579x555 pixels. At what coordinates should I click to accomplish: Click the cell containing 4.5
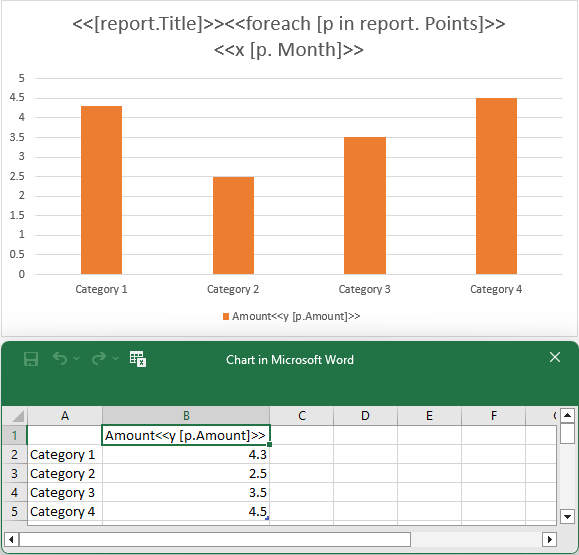(x=186, y=511)
